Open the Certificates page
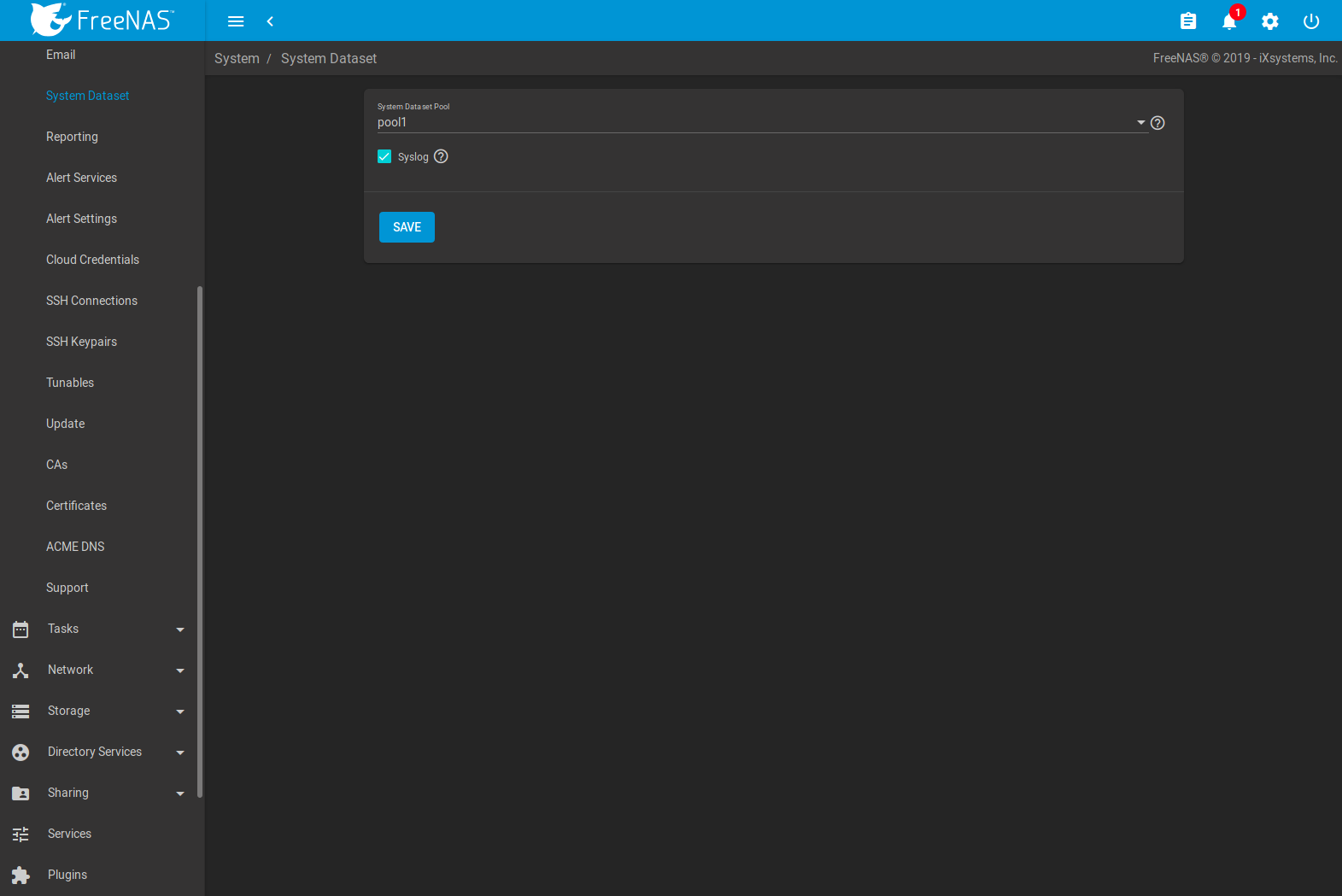 pos(76,506)
